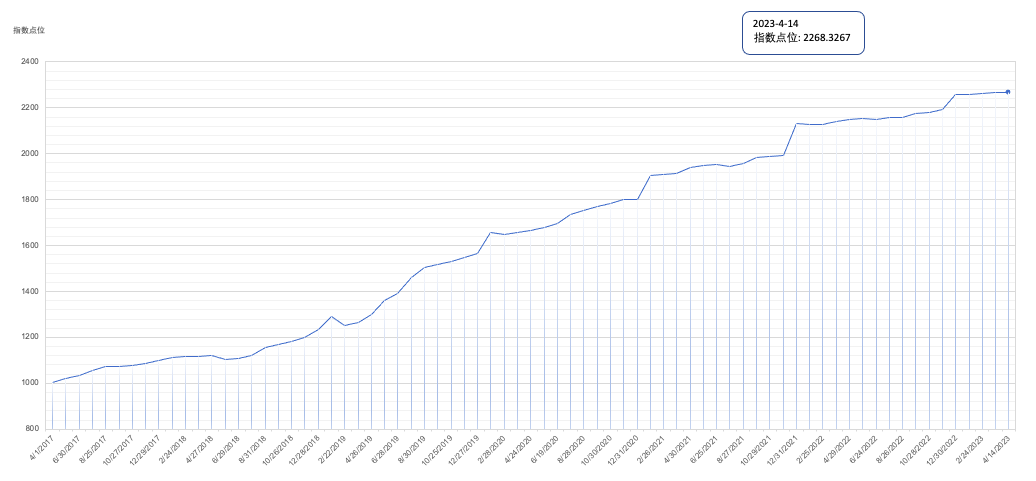This screenshot has height=481, width=1036.
Task: Click the 6/19/2020 x-axis date label
Action: tap(544, 448)
